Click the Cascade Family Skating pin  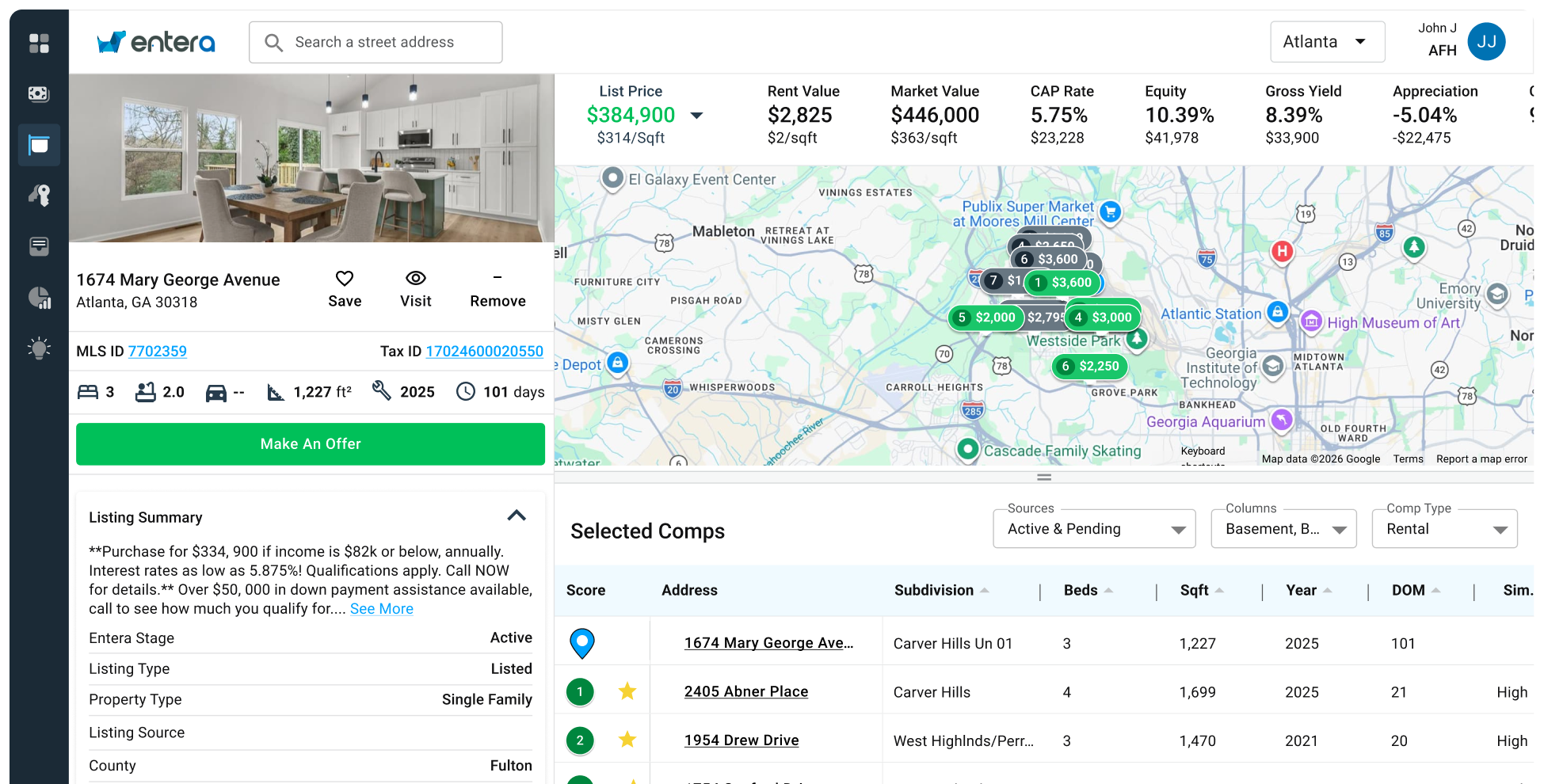pyautogui.click(x=967, y=449)
